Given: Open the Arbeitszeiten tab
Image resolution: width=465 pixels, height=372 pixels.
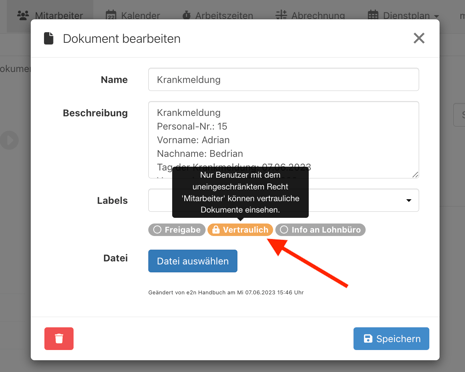Looking at the screenshot, I should tap(218, 15).
